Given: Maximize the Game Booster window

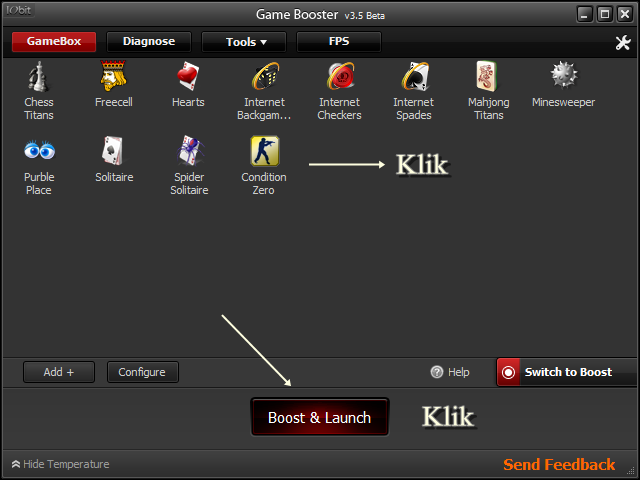Looking at the screenshot, I should pyautogui.click(x=604, y=15).
